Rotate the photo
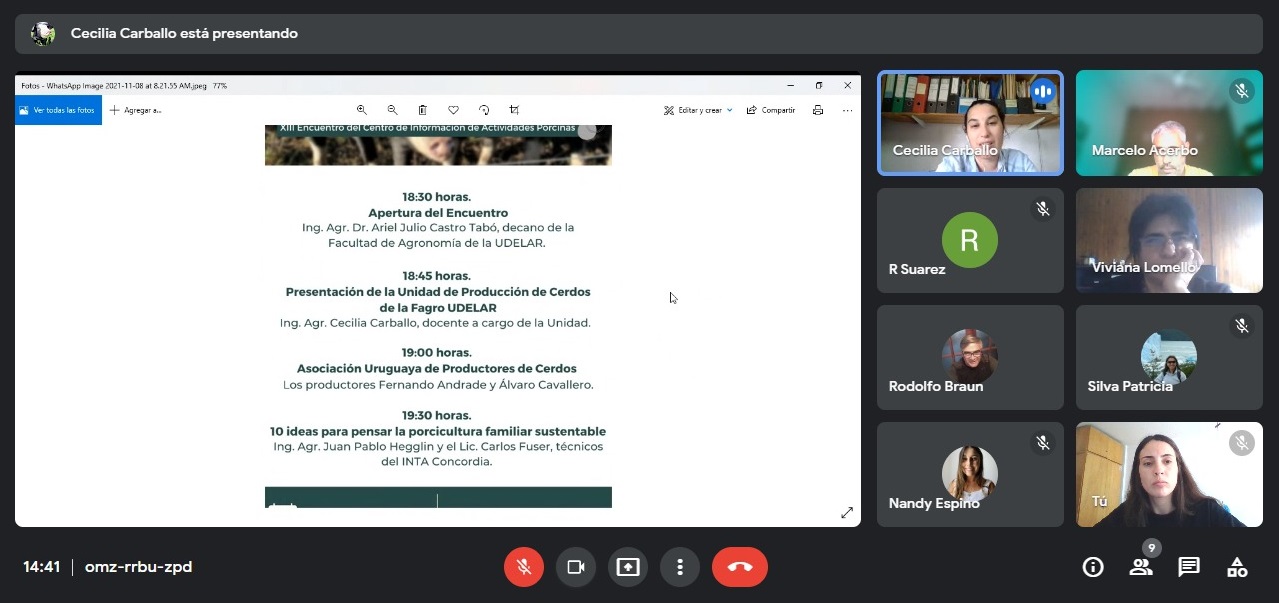Screen dimensions: 1279x603 pyautogui.click(x=484, y=110)
